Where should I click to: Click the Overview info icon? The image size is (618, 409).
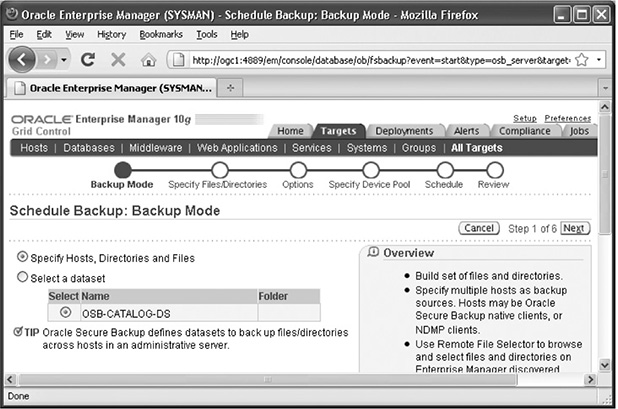[x=373, y=251]
